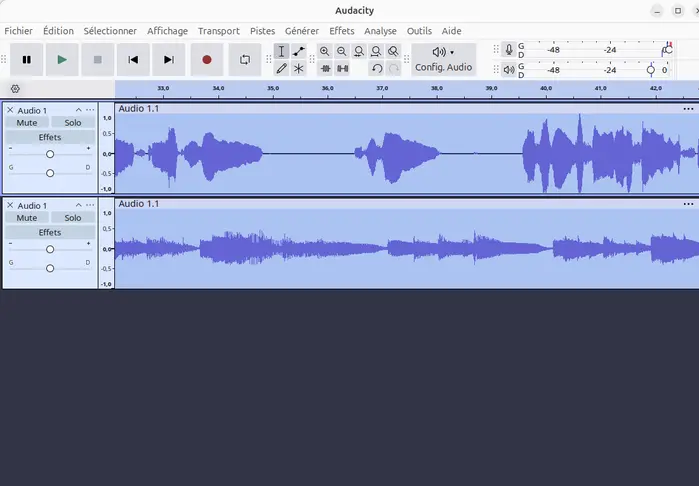Collapse the first Audio 1 track
699x486 pixels.
tap(78, 110)
